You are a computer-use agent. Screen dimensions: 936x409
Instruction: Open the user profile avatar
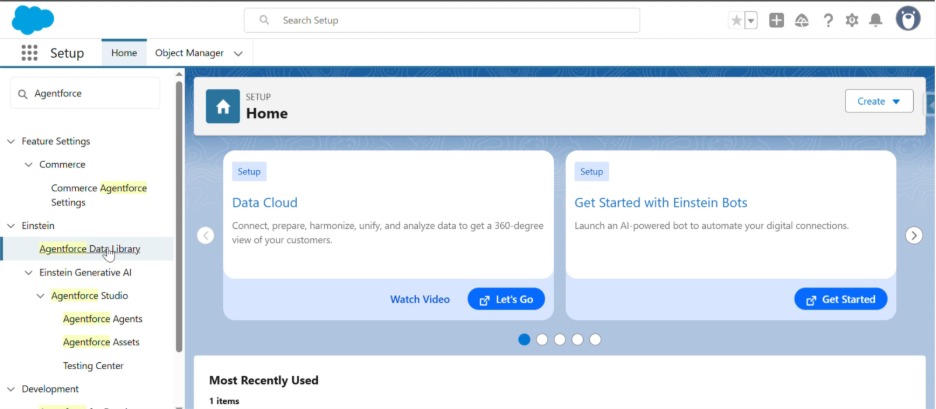tap(908, 19)
